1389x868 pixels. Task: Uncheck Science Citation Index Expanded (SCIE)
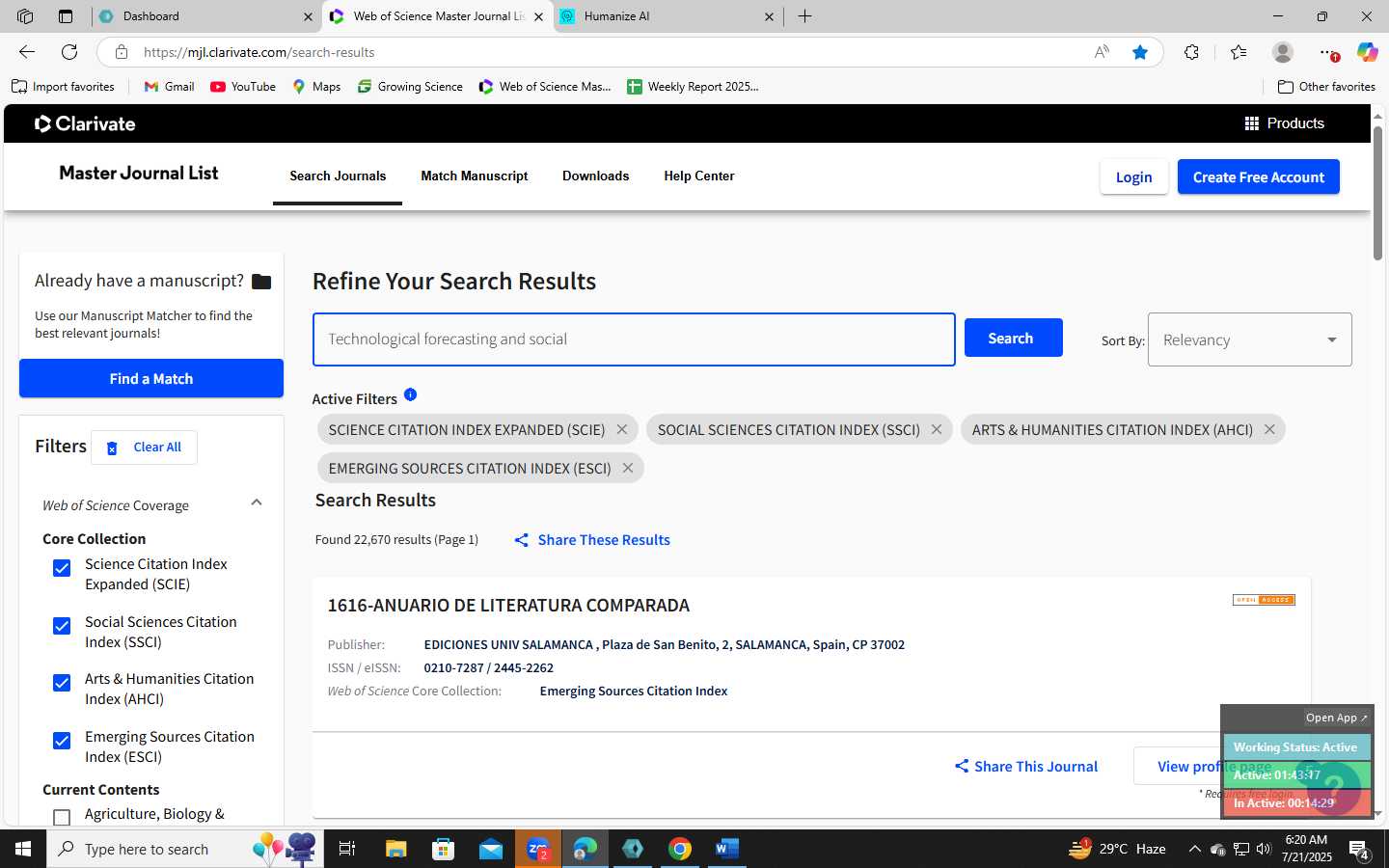click(62, 568)
